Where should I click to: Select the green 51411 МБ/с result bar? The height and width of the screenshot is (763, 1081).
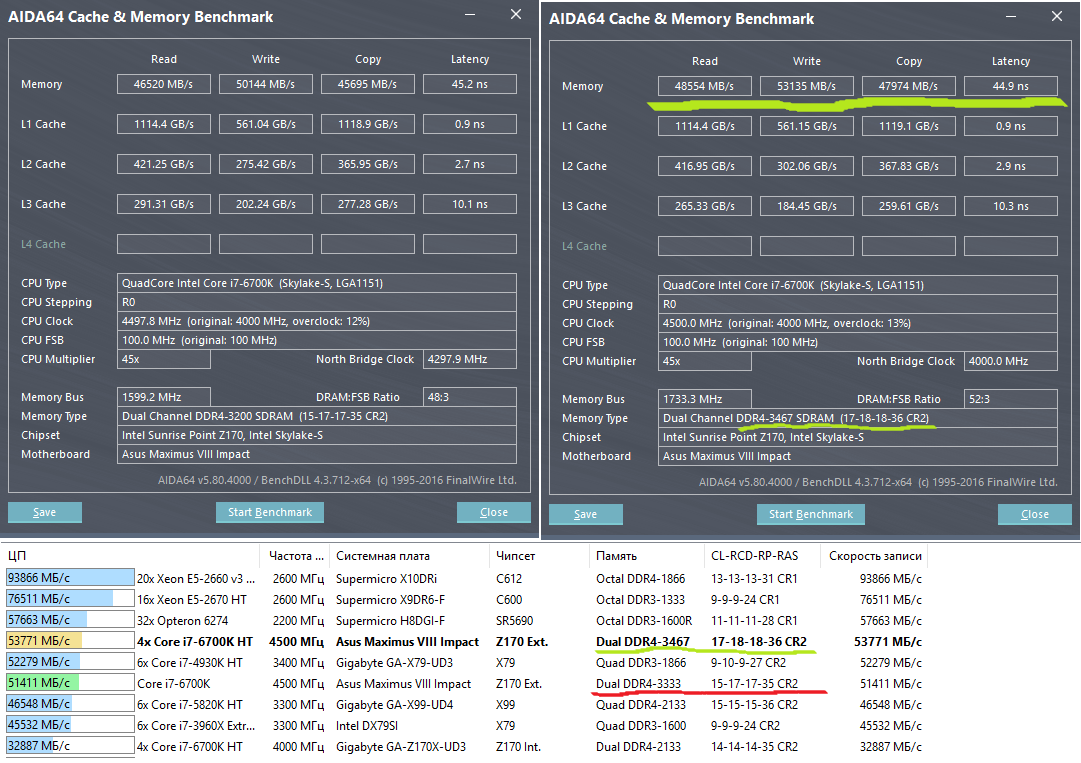[x=70, y=683]
